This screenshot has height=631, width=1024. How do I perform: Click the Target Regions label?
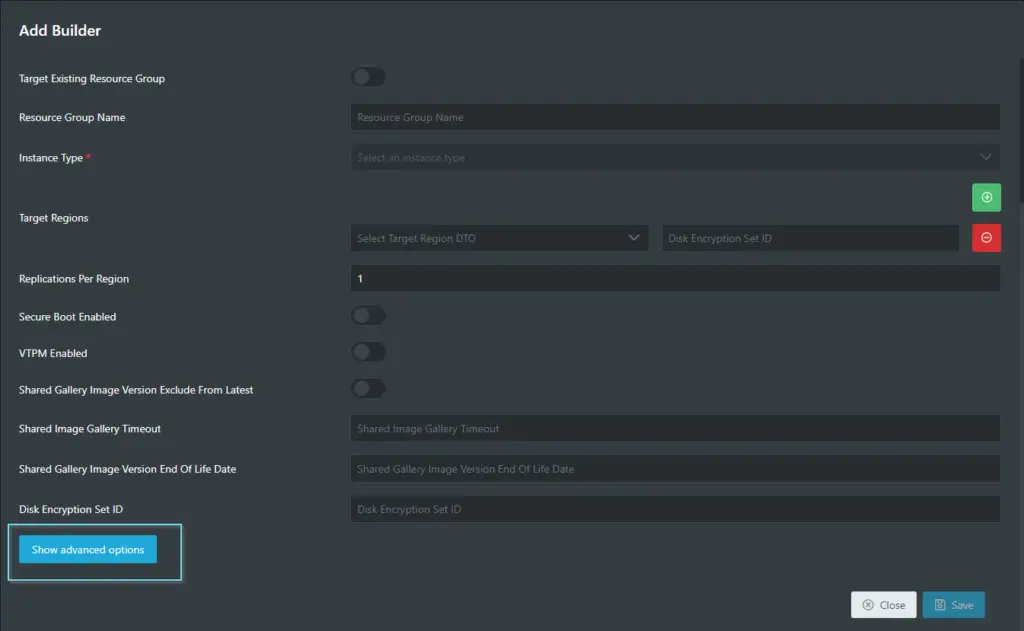54,218
